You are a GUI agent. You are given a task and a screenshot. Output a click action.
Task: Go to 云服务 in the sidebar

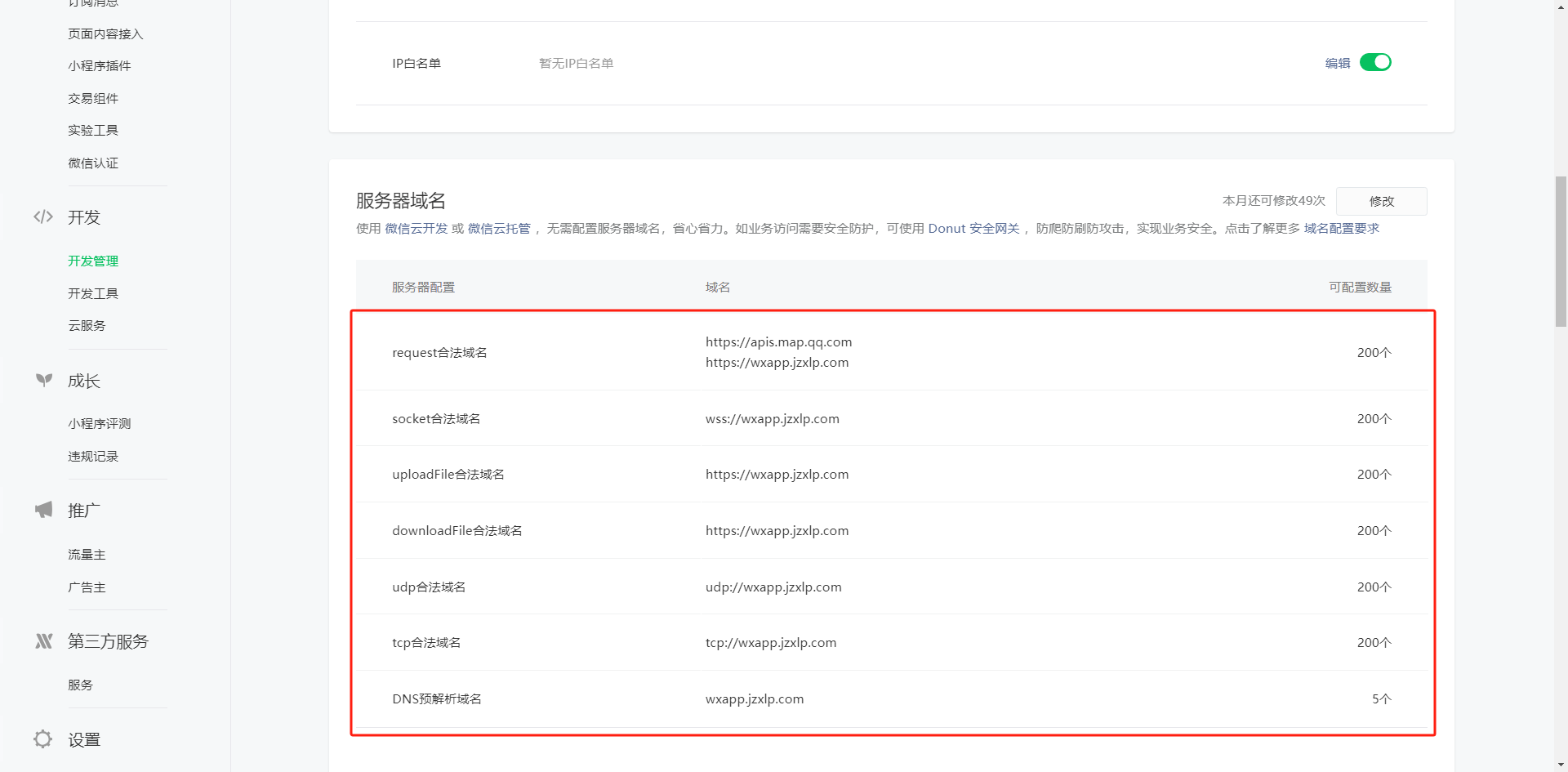(87, 325)
